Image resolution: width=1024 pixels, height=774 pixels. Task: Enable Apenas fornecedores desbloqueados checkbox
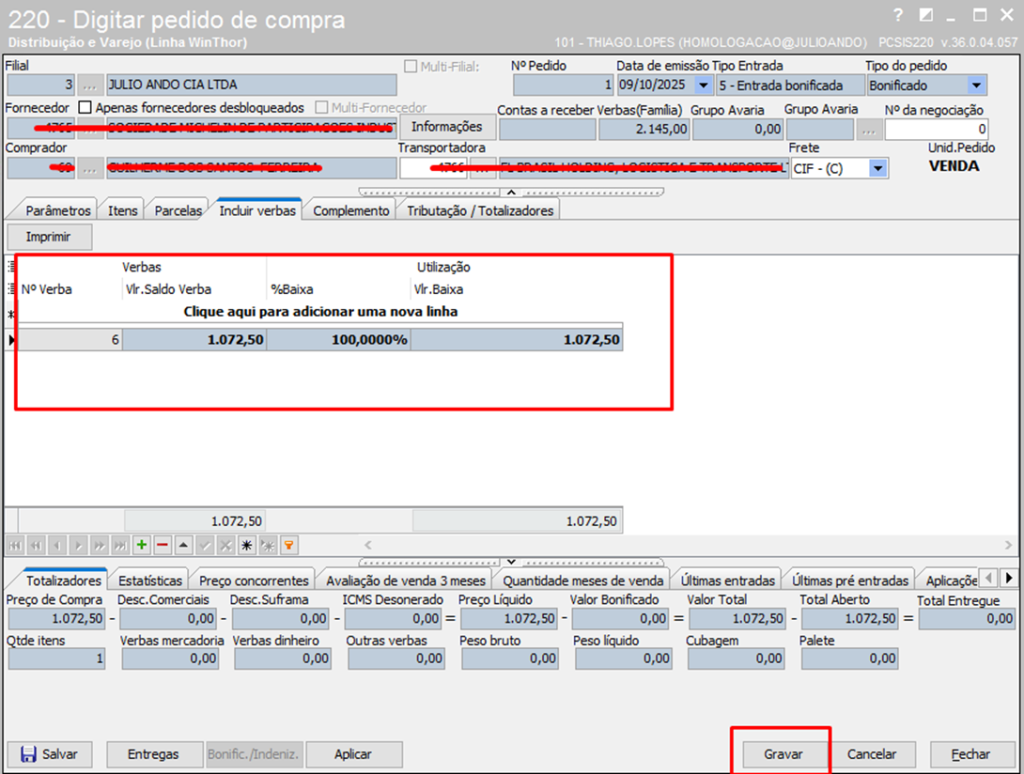(x=85, y=107)
